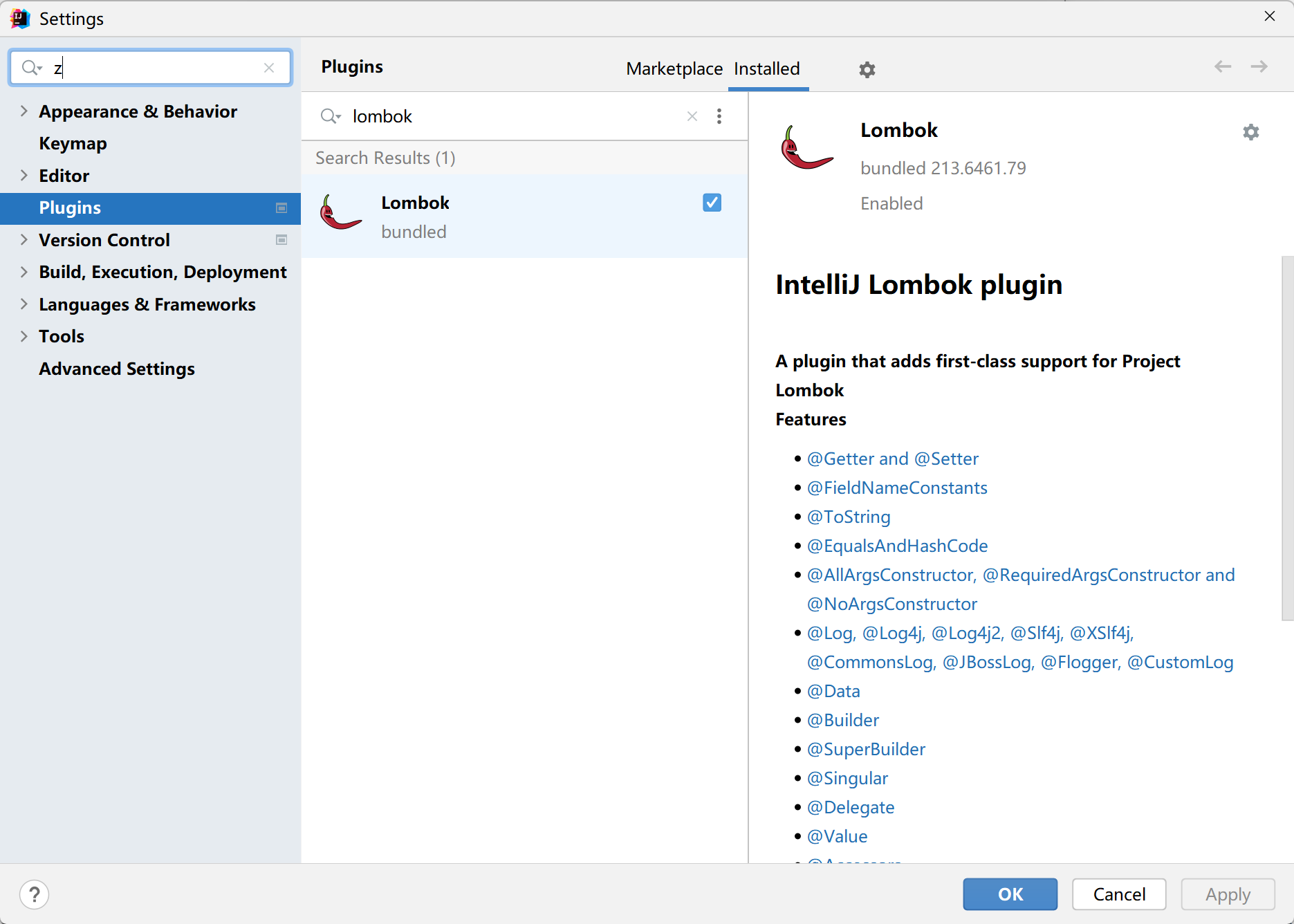
Task: Click the 'Enabled' status text
Action: pos(891,203)
